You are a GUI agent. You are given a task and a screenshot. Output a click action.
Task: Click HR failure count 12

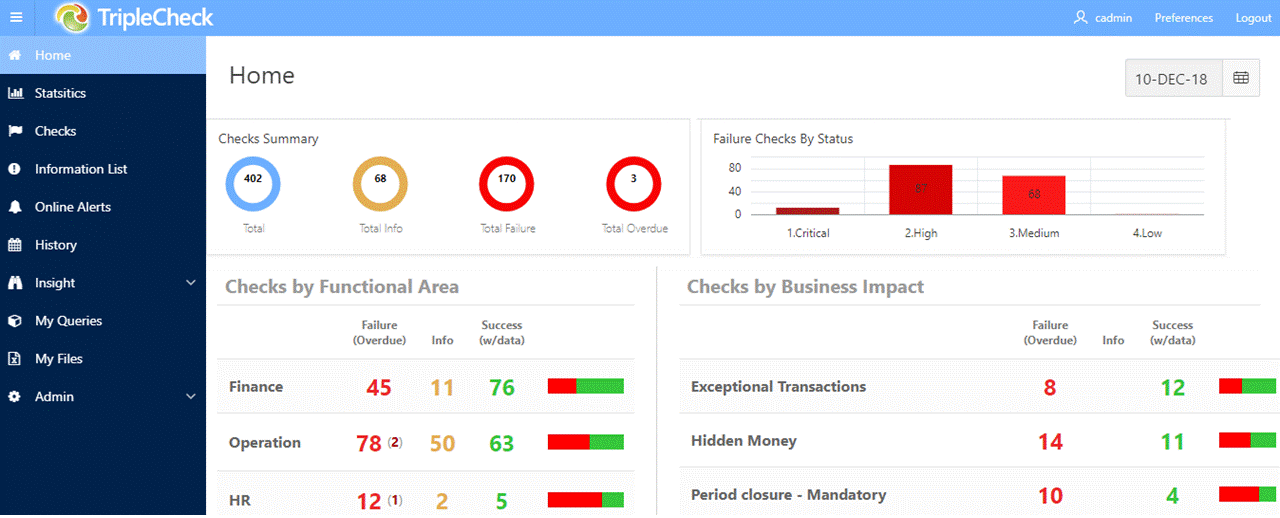click(x=369, y=501)
